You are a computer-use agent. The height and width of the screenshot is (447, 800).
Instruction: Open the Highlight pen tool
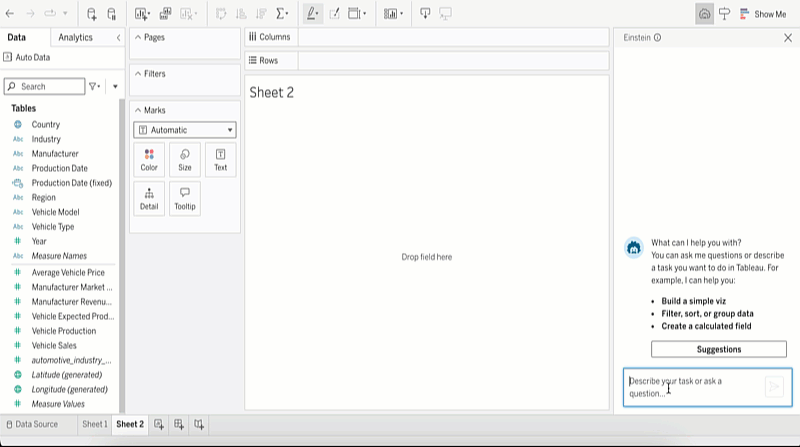point(311,14)
